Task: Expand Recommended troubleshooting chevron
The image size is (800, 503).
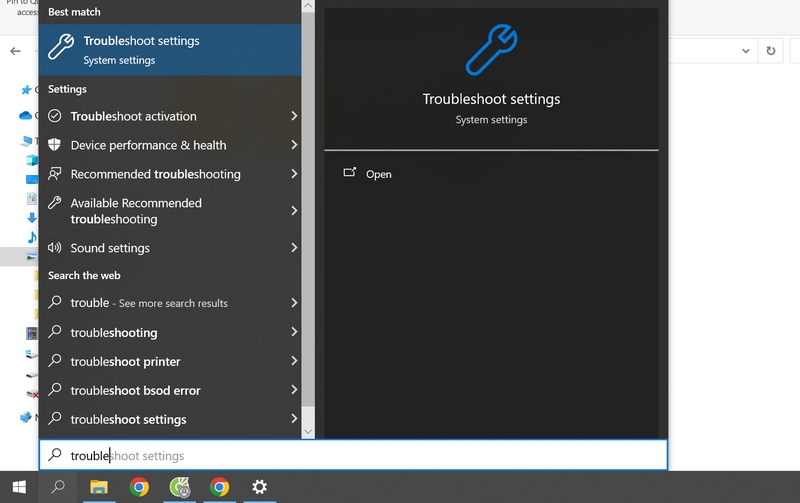Action: pos(294,174)
